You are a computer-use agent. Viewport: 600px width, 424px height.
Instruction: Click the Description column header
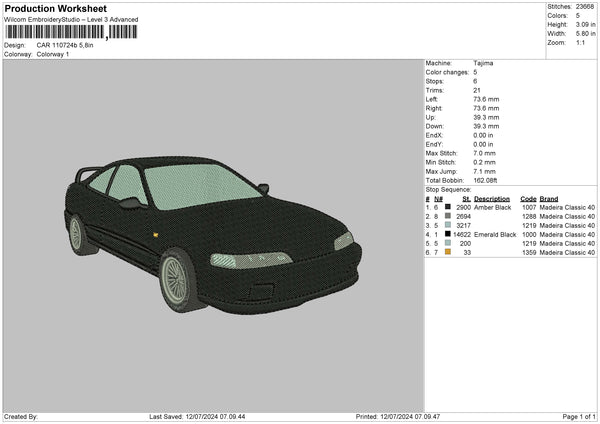click(x=492, y=198)
